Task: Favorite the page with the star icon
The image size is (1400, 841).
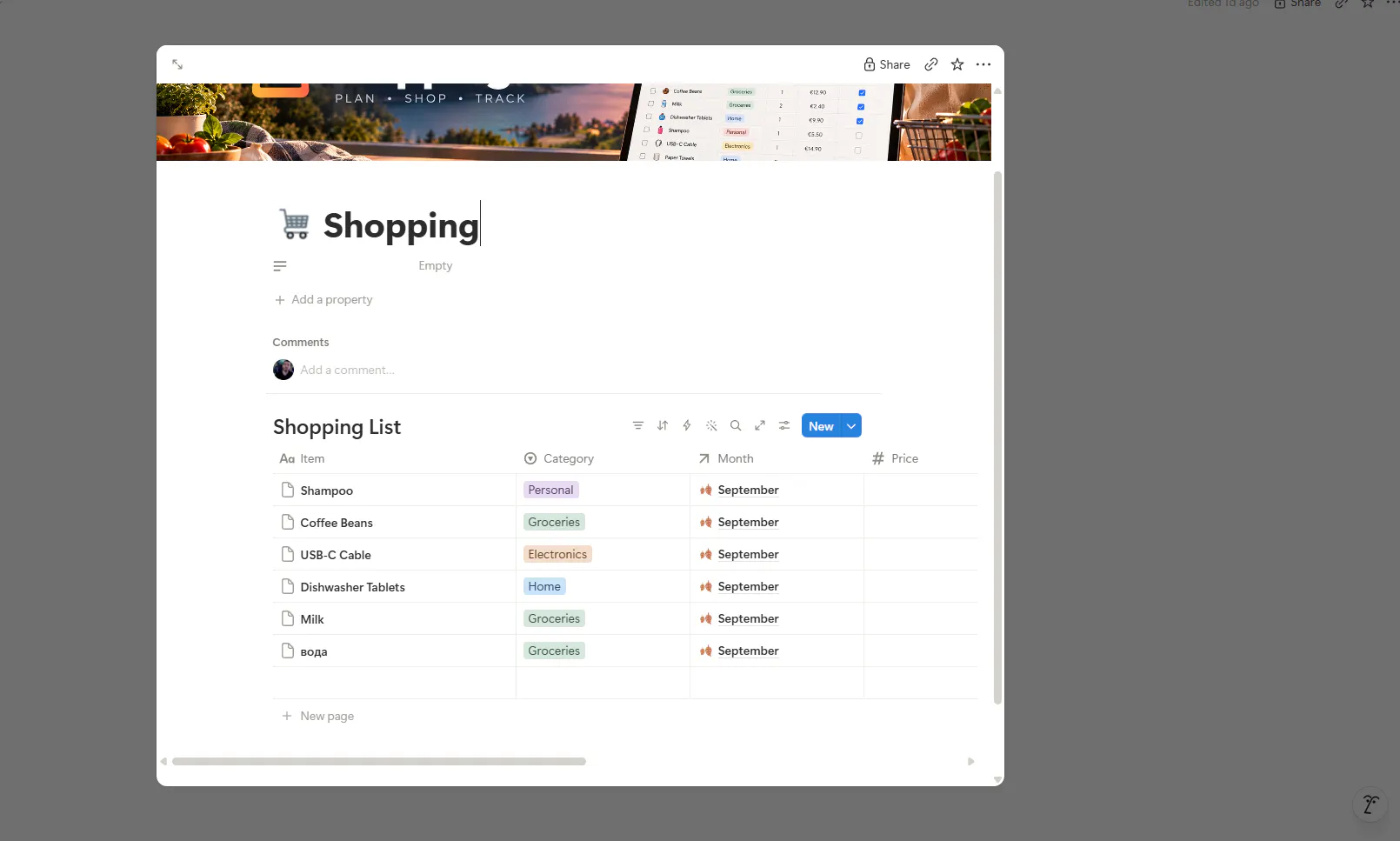Action: (x=957, y=64)
